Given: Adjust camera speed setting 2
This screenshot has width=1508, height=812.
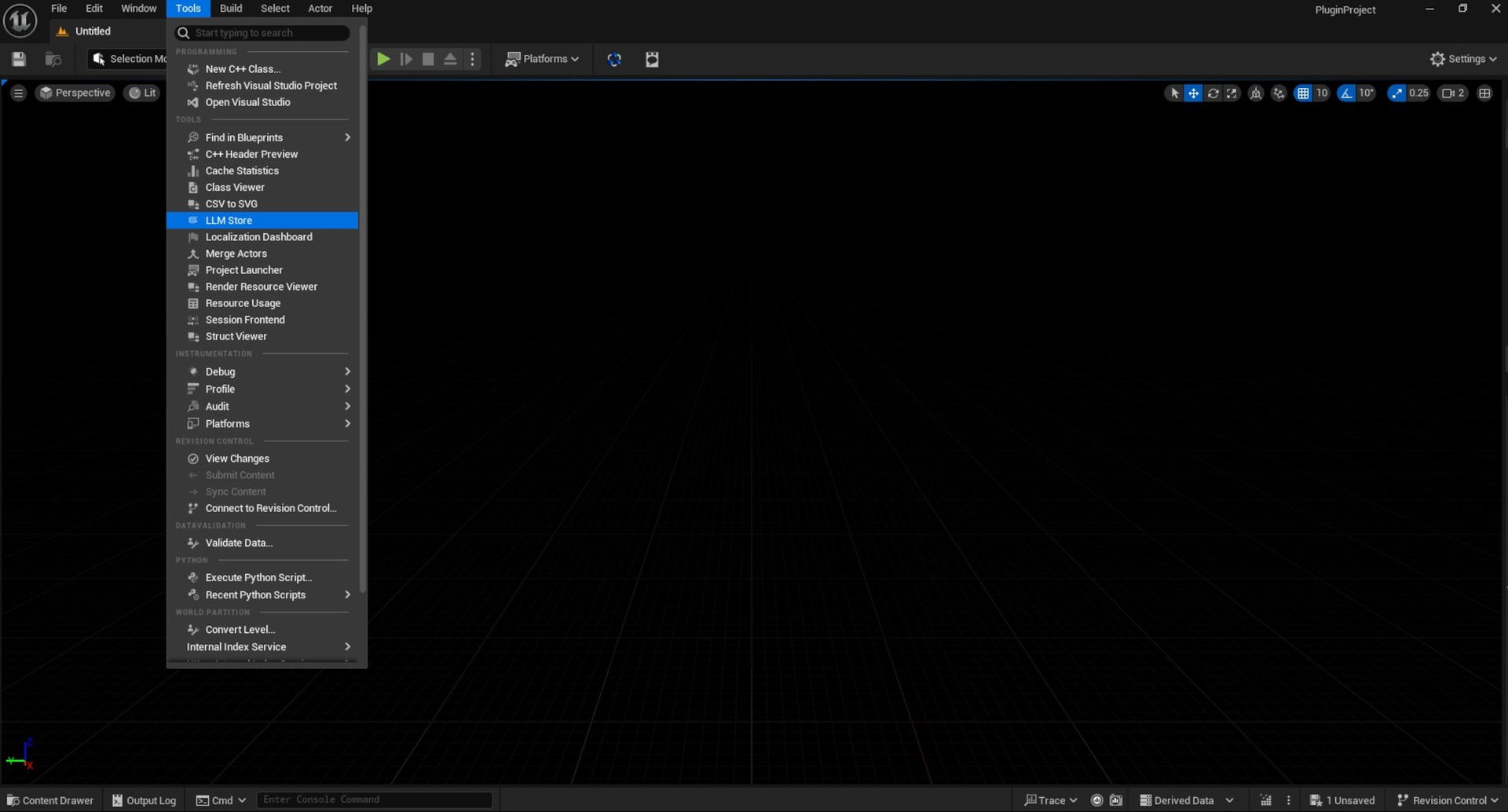Looking at the screenshot, I should pyautogui.click(x=1453, y=93).
